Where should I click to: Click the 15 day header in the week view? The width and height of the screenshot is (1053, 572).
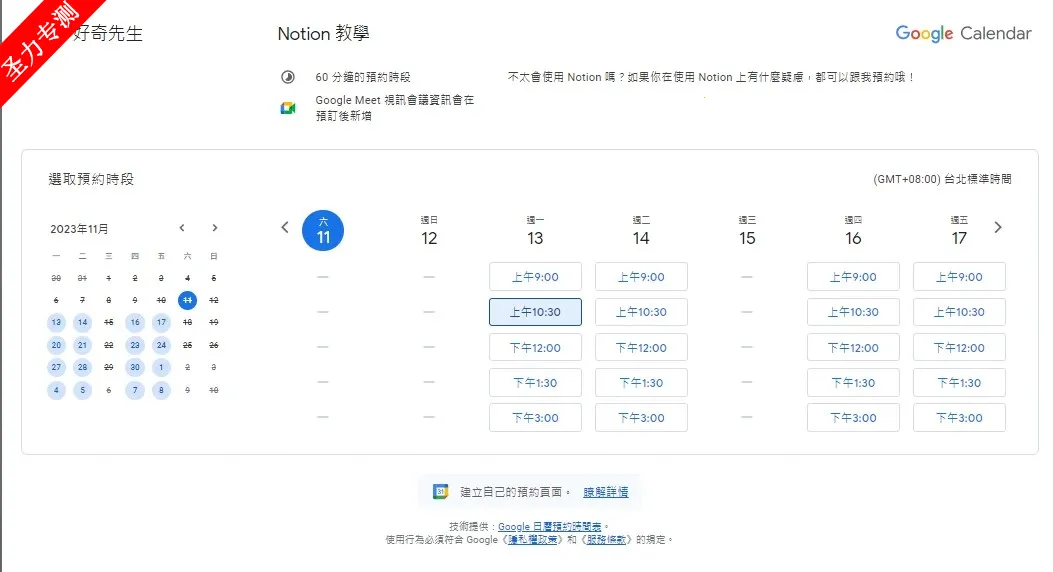click(x=747, y=232)
